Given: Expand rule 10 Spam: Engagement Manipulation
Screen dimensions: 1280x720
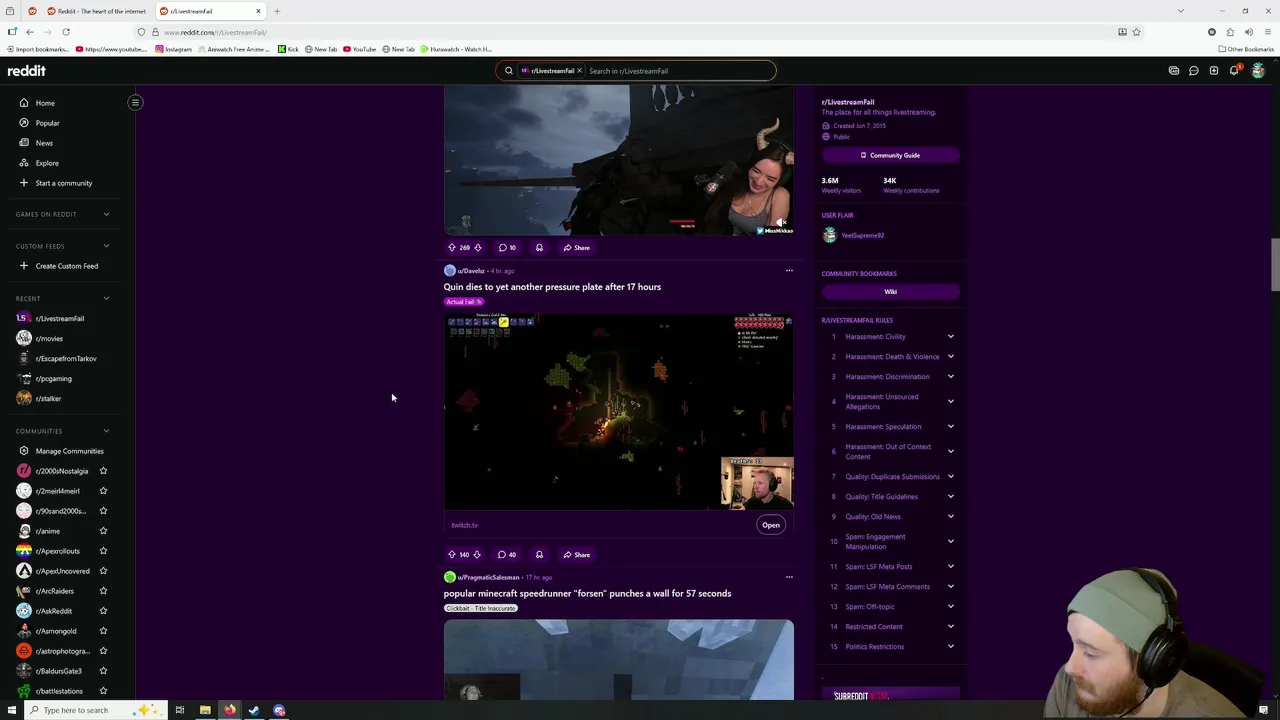Looking at the screenshot, I should tap(950, 541).
